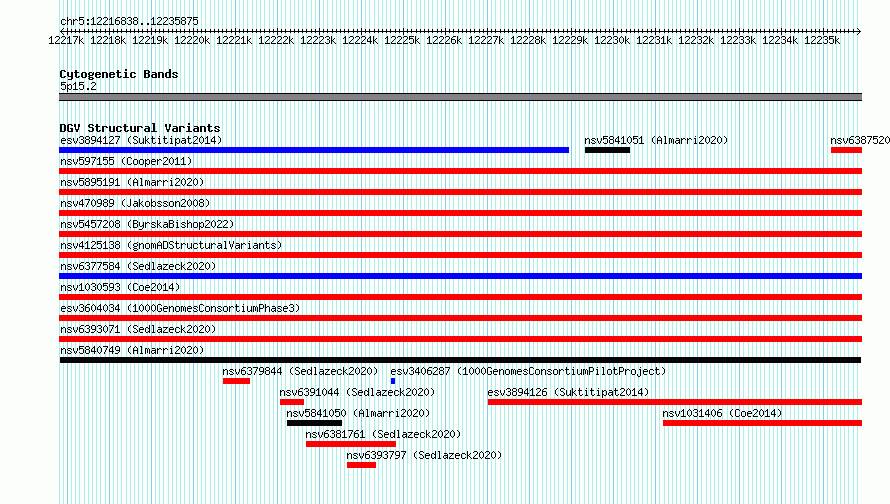
Task: Click the nsv6381761 (Sedlazeck2020) label
Action: point(383,434)
